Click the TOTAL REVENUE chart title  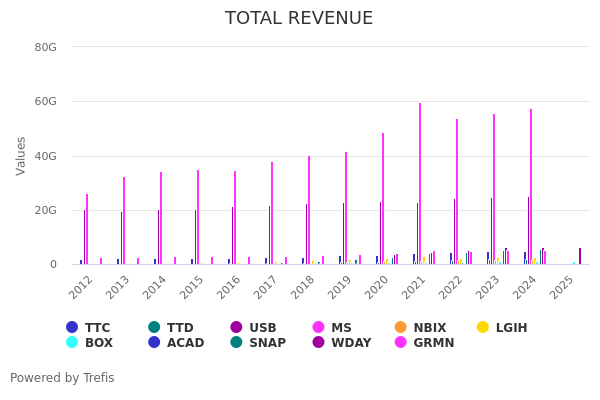[299, 18]
